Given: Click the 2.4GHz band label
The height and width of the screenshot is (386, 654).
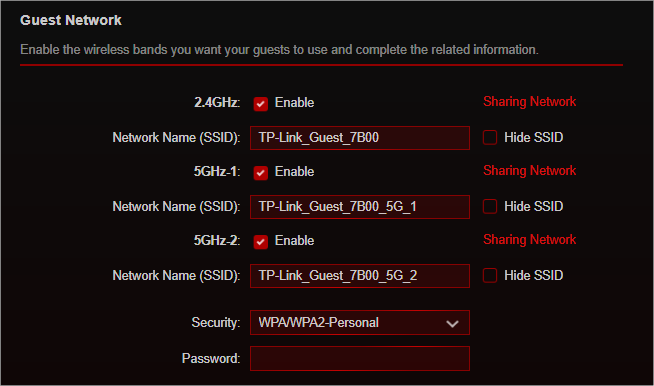Looking at the screenshot, I should pyautogui.click(x=217, y=103).
